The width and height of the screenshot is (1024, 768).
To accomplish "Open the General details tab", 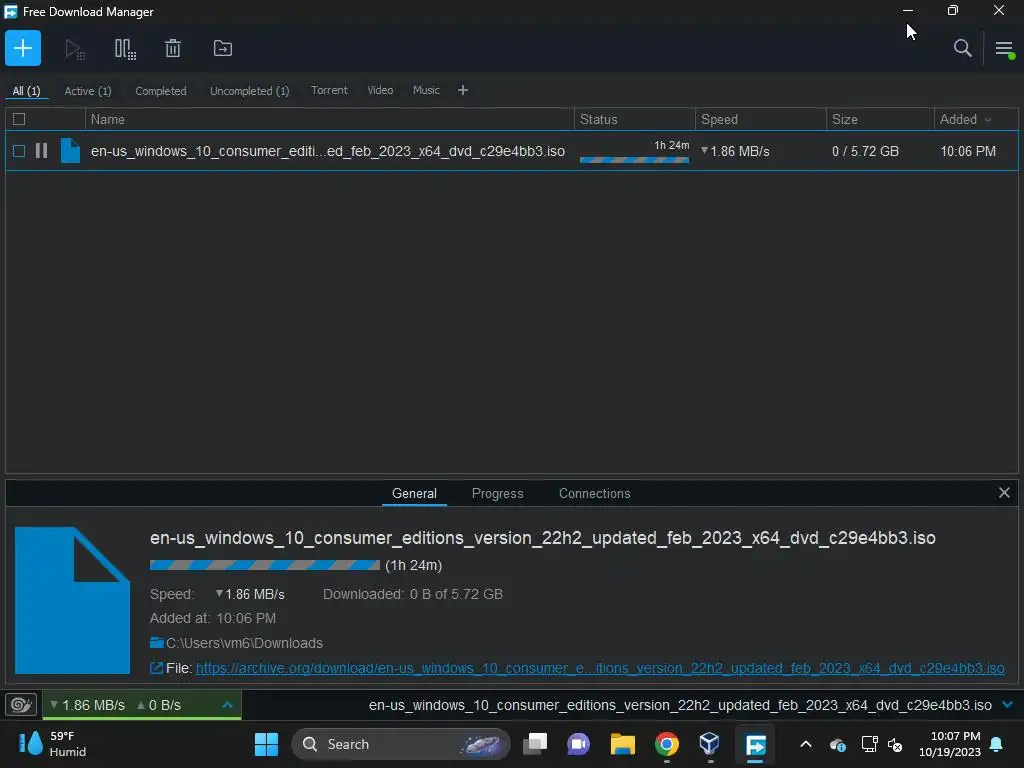I will tap(414, 494).
